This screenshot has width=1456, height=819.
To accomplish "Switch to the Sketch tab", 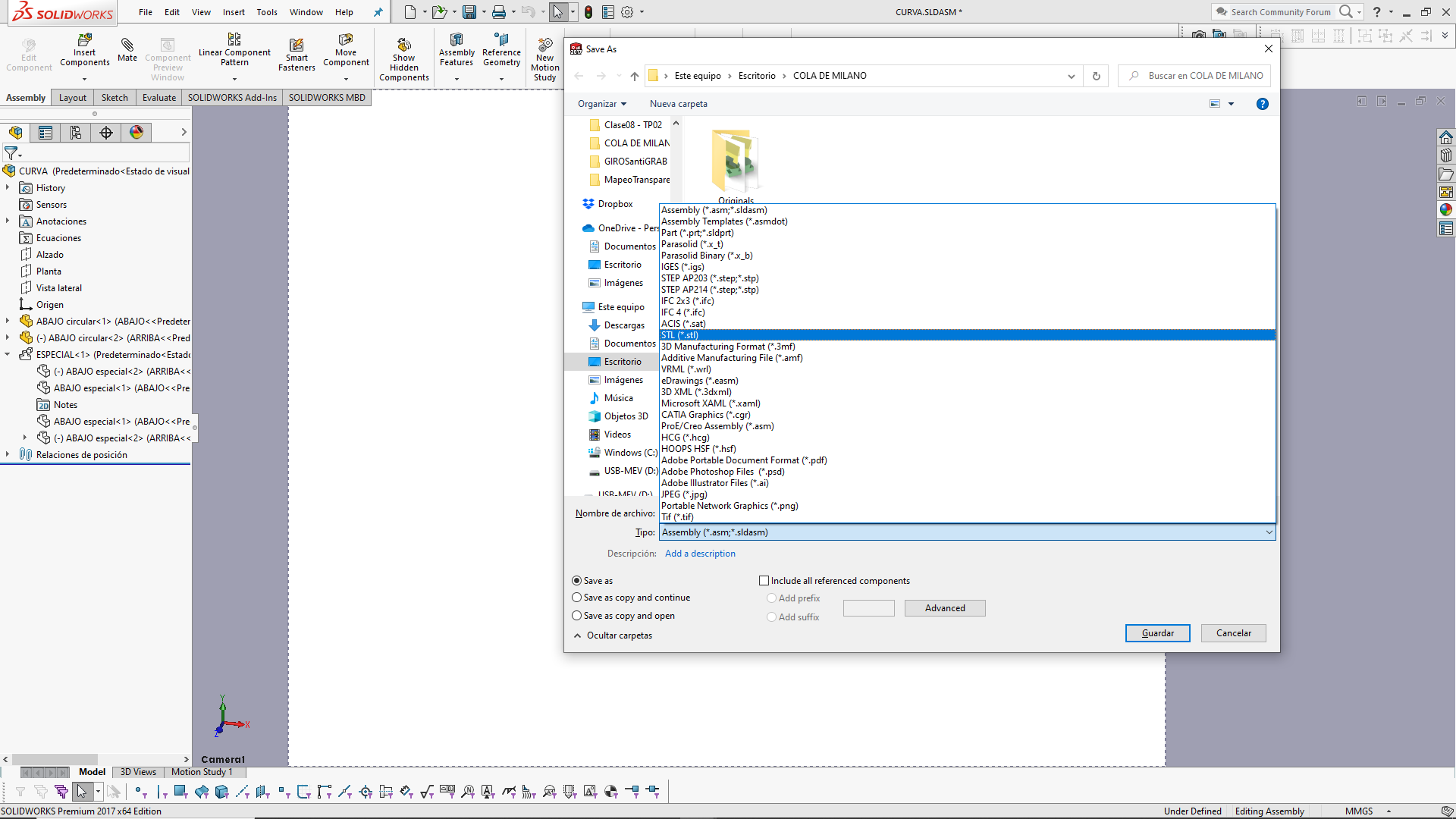I will coord(115,98).
